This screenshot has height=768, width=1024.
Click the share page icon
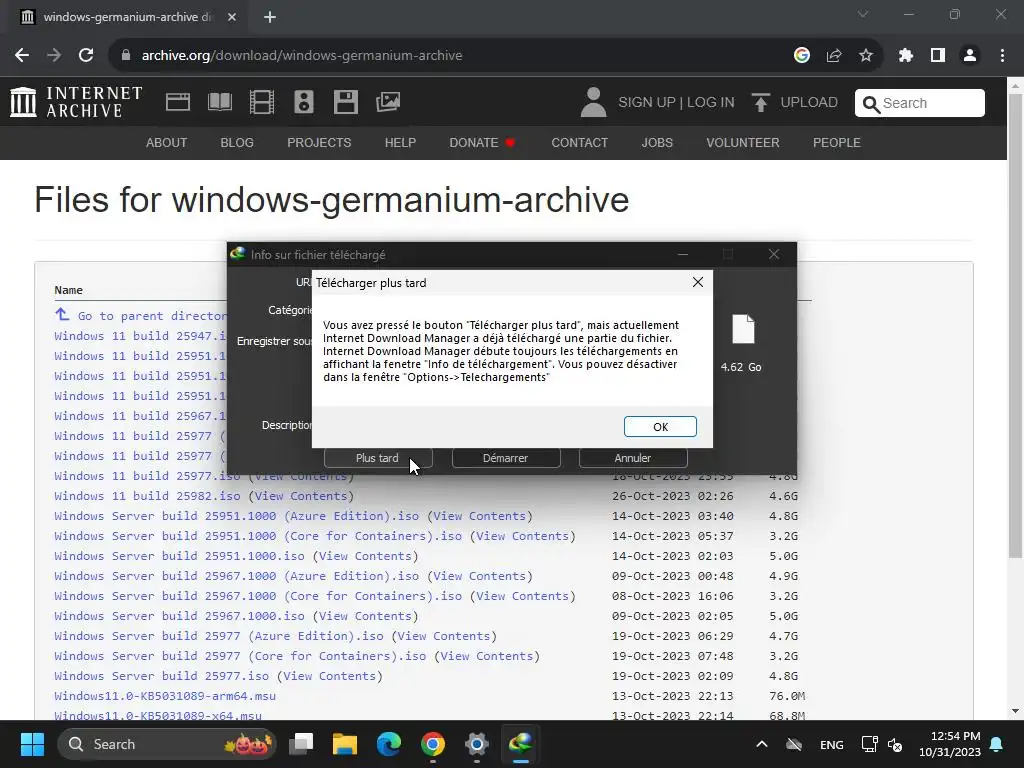coord(834,56)
